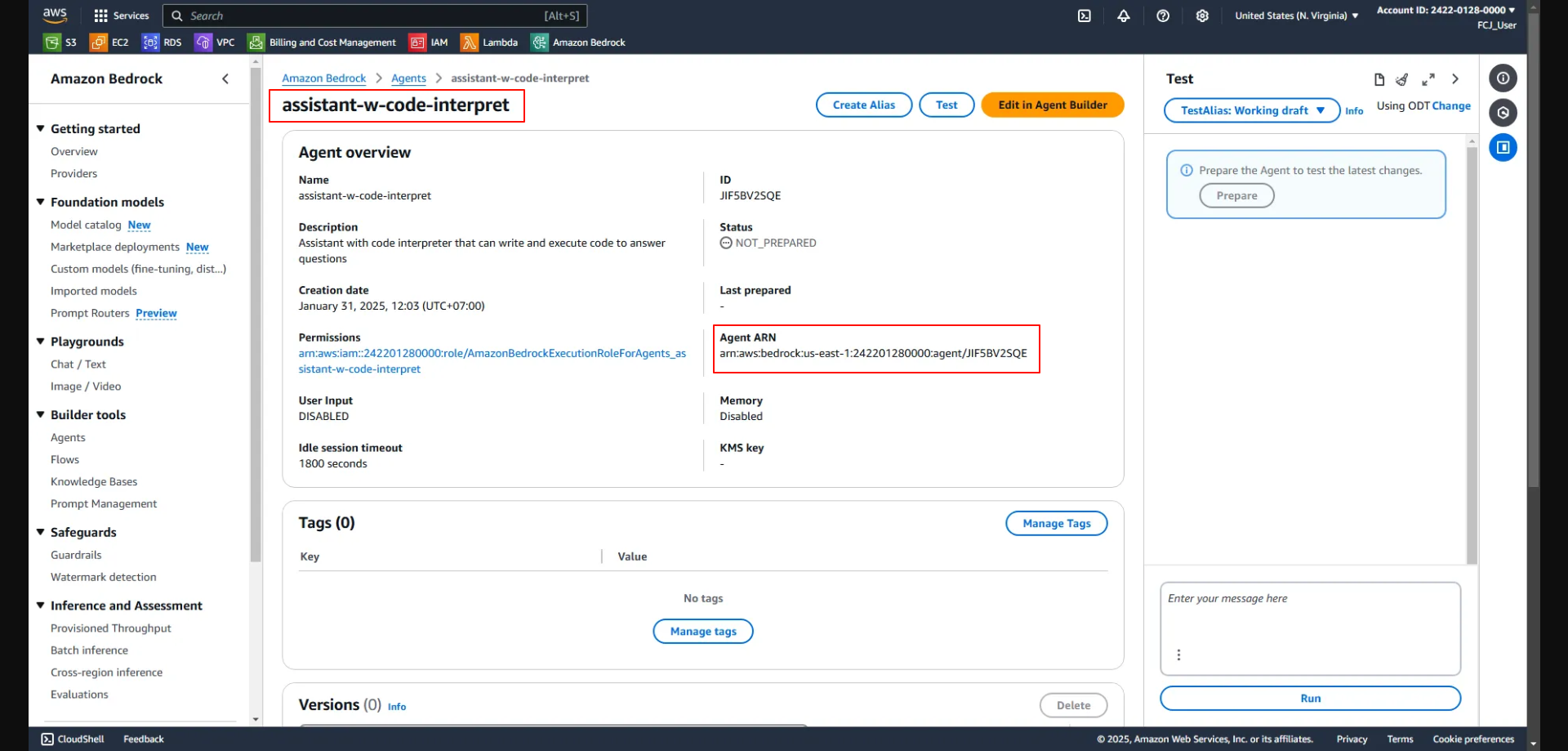The height and width of the screenshot is (751, 1568).
Task: Click the ODT Change link
Action: tap(1451, 106)
